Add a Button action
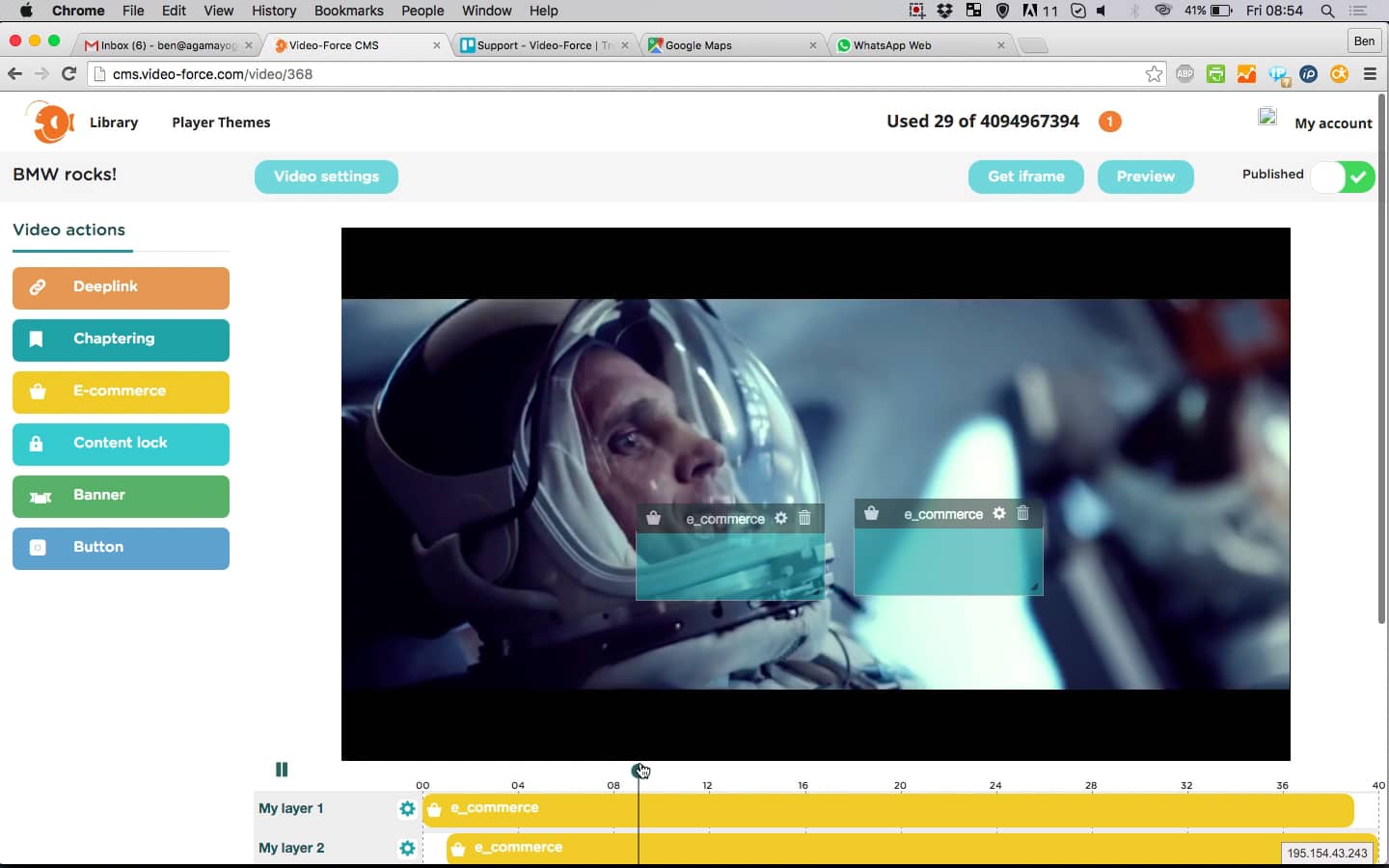Screen dimensions: 1389x868 [121, 548]
